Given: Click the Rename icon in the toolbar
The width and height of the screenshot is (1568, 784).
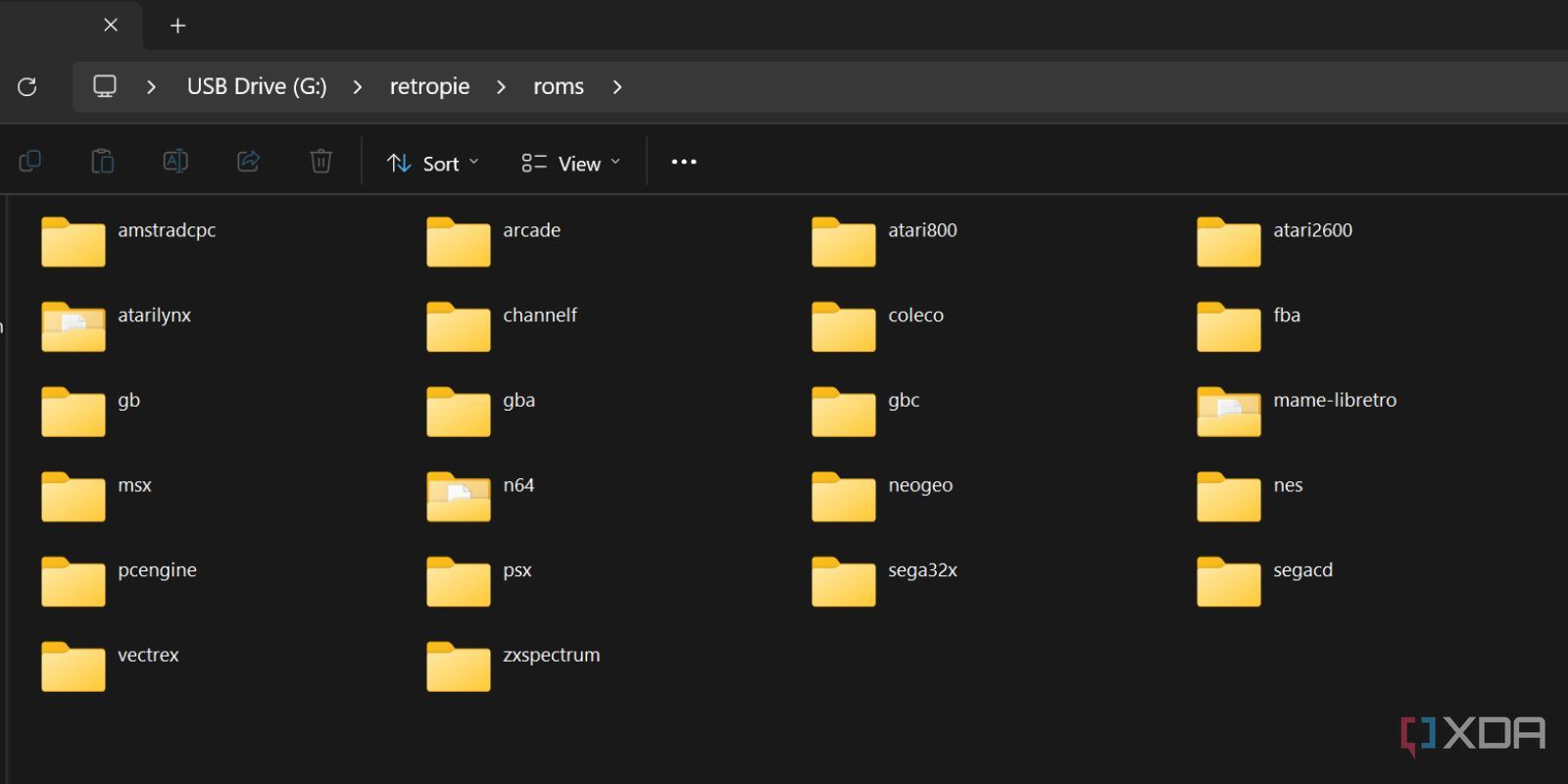Looking at the screenshot, I should pos(175,161).
